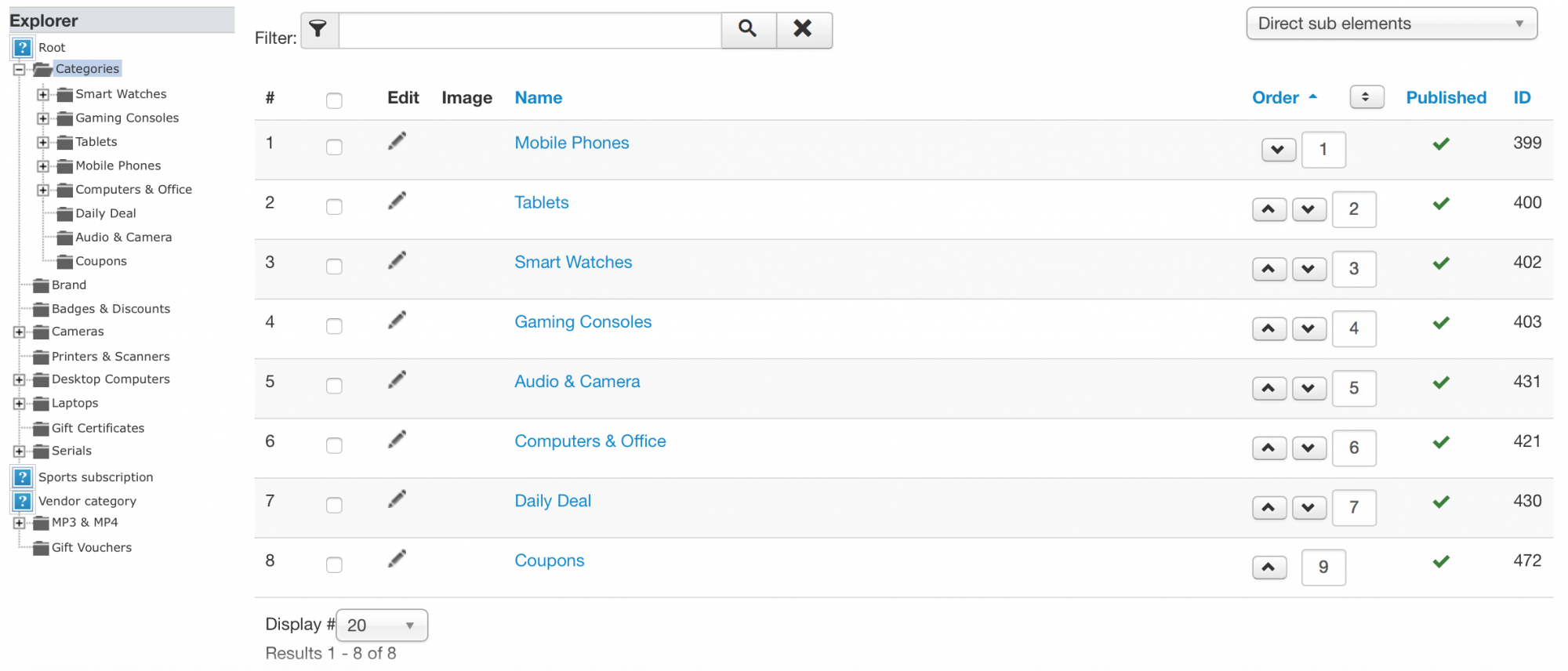Edit the Daily Deal category via pencil icon
Image resolution: width=1568 pixels, height=671 pixels.
(x=397, y=499)
